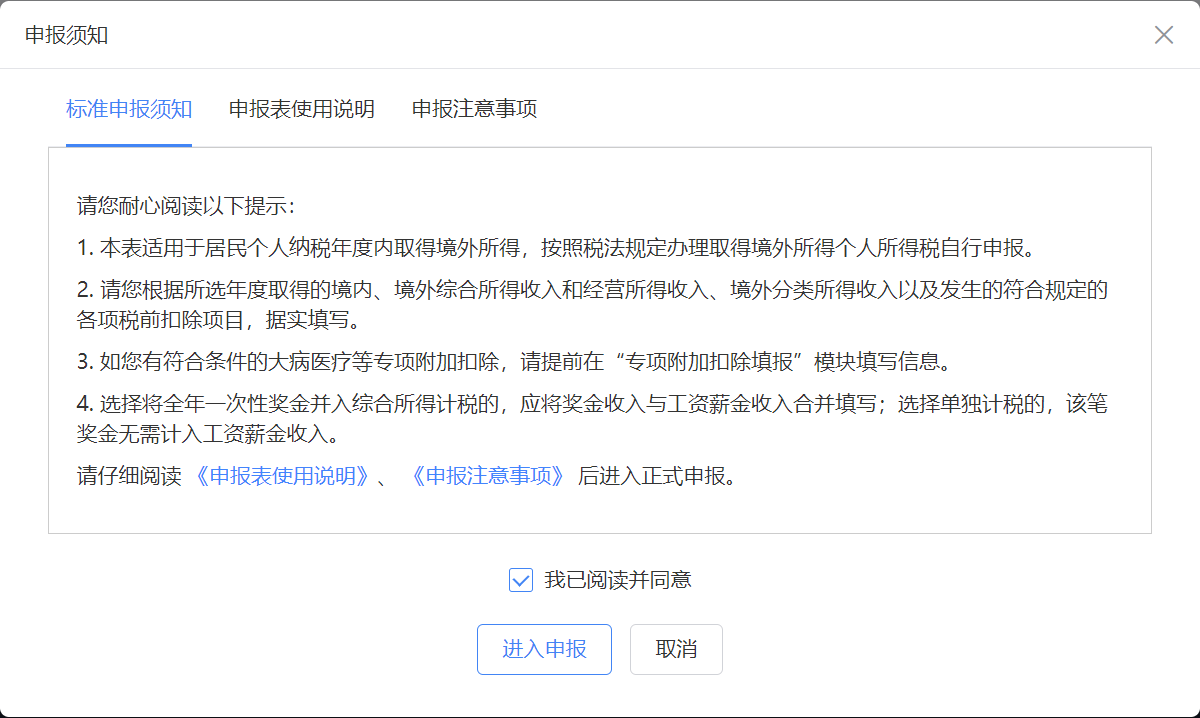Switch to the 标准申报须知 tab
Screen dimensions: 1200x718
(129, 109)
